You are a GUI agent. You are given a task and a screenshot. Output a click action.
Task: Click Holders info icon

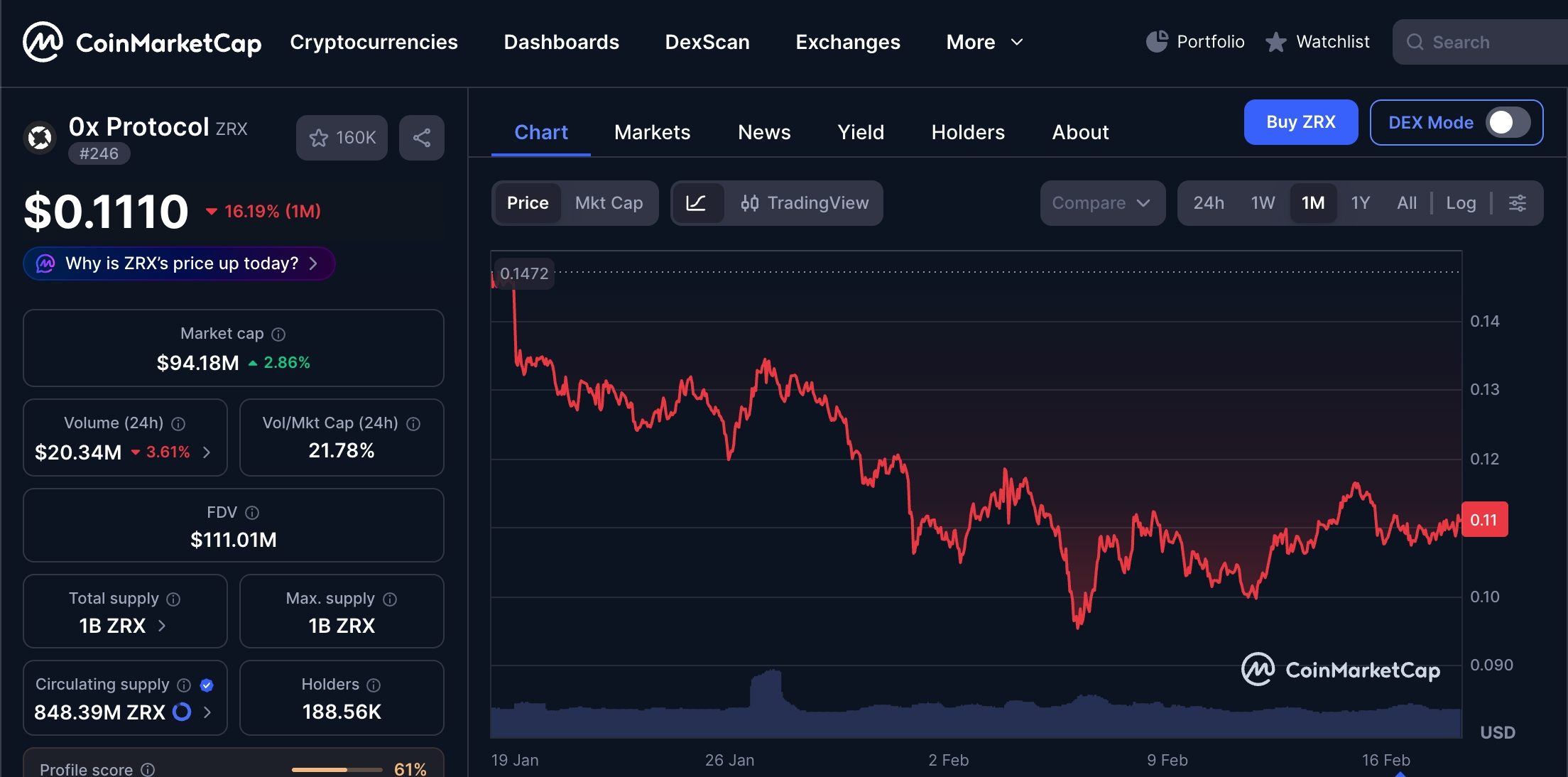point(374,685)
